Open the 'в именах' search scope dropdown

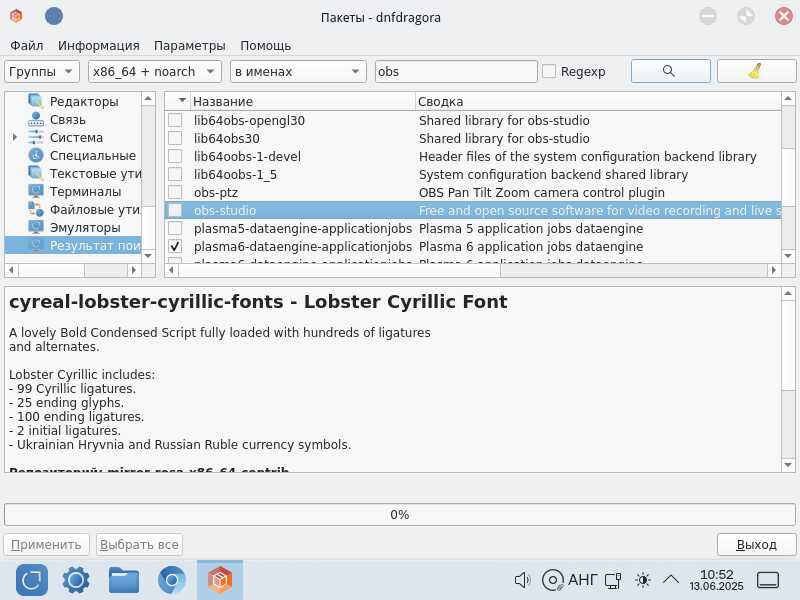pyautogui.click(x=298, y=71)
